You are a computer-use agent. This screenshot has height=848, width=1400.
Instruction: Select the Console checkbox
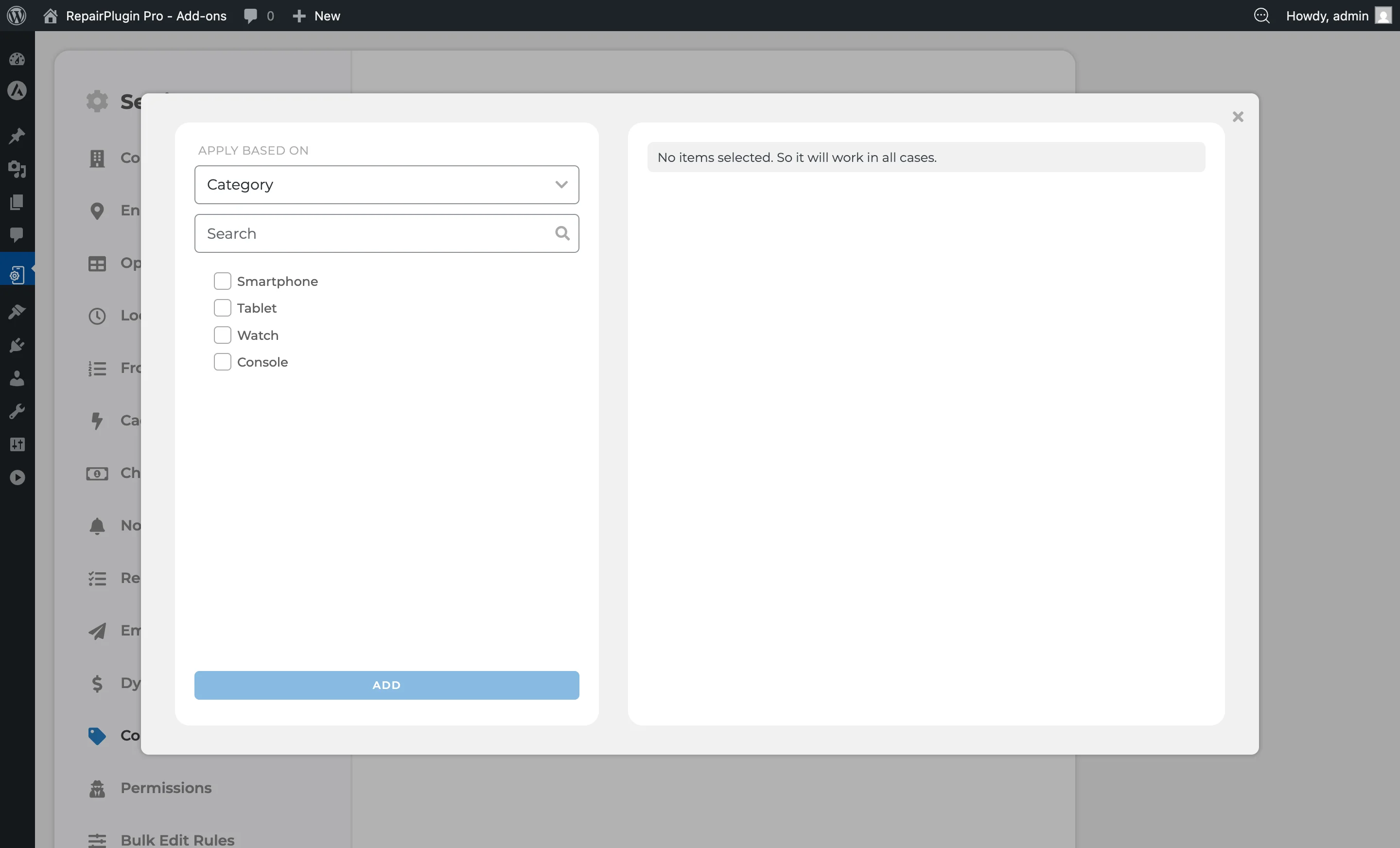222,361
